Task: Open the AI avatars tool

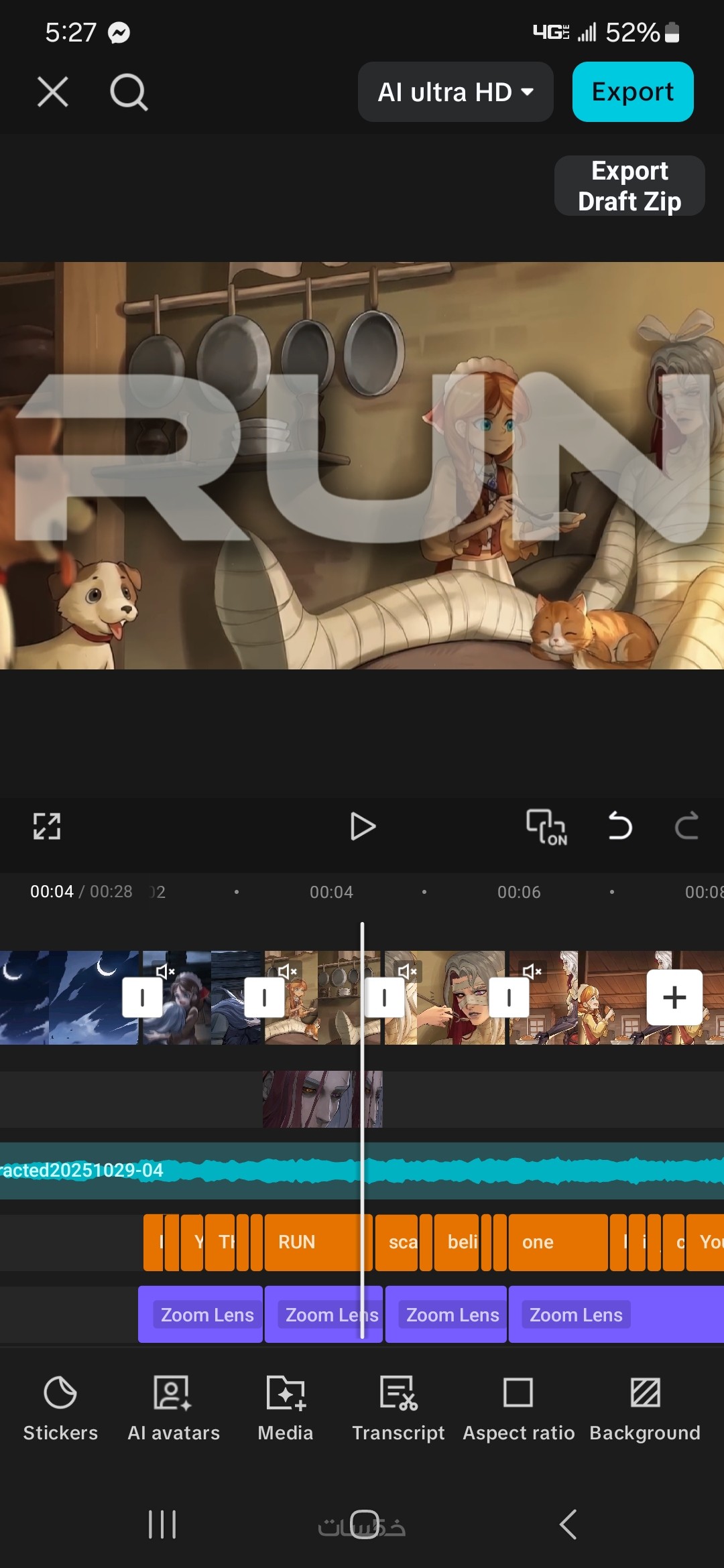Action: (174, 1409)
